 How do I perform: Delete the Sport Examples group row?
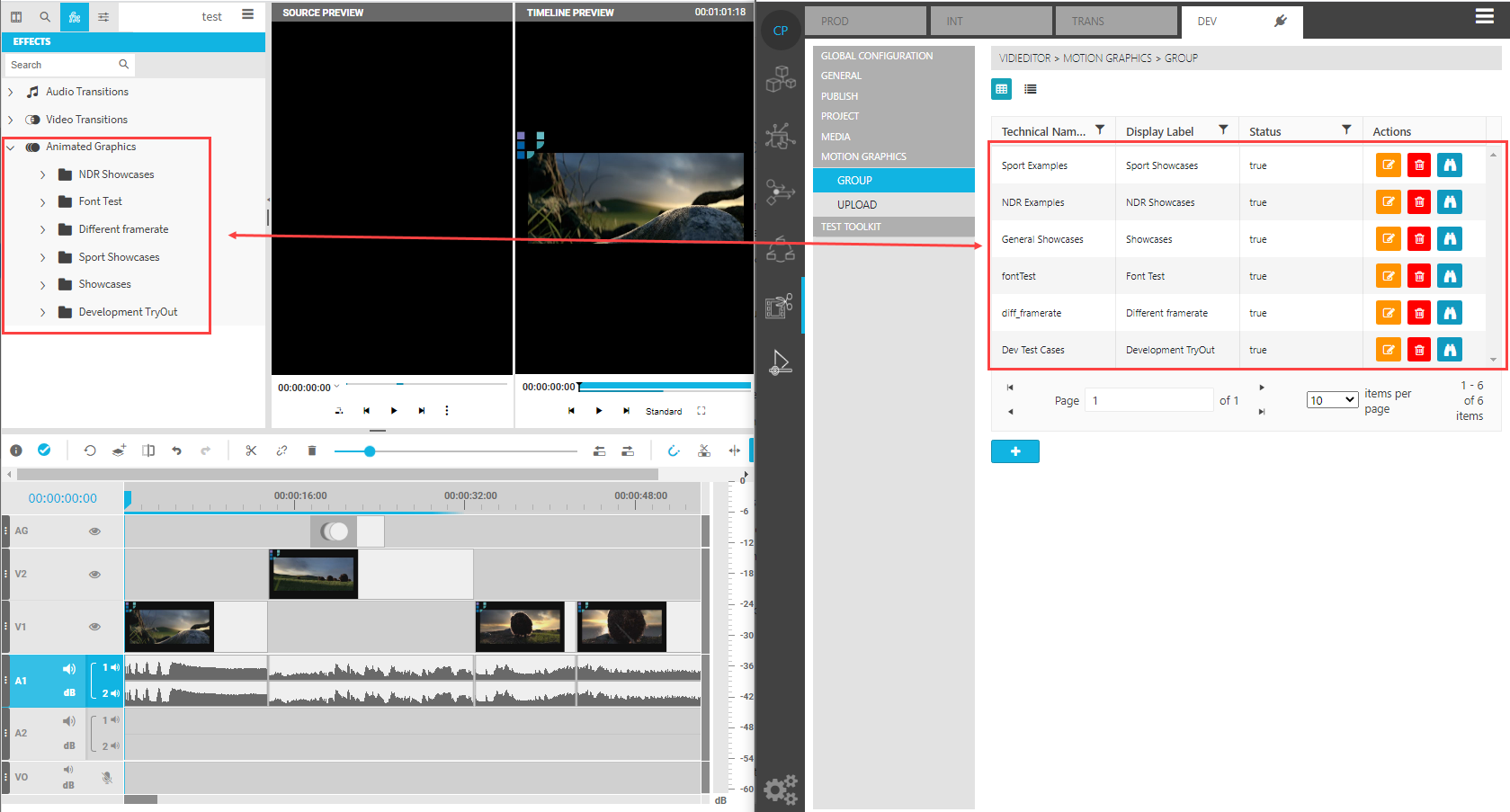pyautogui.click(x=1418, y=165)
